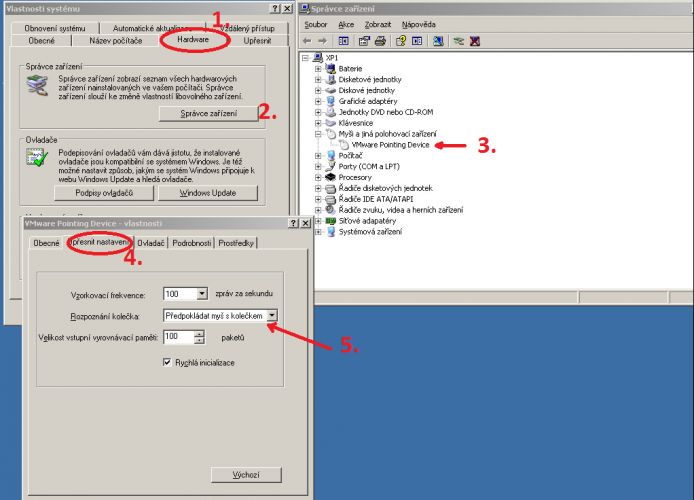Open the Akce menu
The width and height of the screenshot is (694, 500).
tap(346, 25)
